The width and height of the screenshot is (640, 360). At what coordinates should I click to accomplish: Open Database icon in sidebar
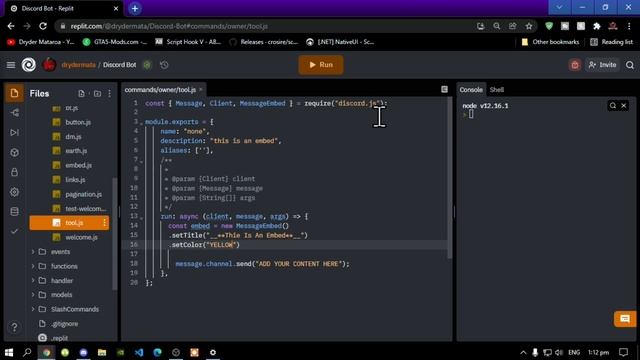(x=14, y=211)
